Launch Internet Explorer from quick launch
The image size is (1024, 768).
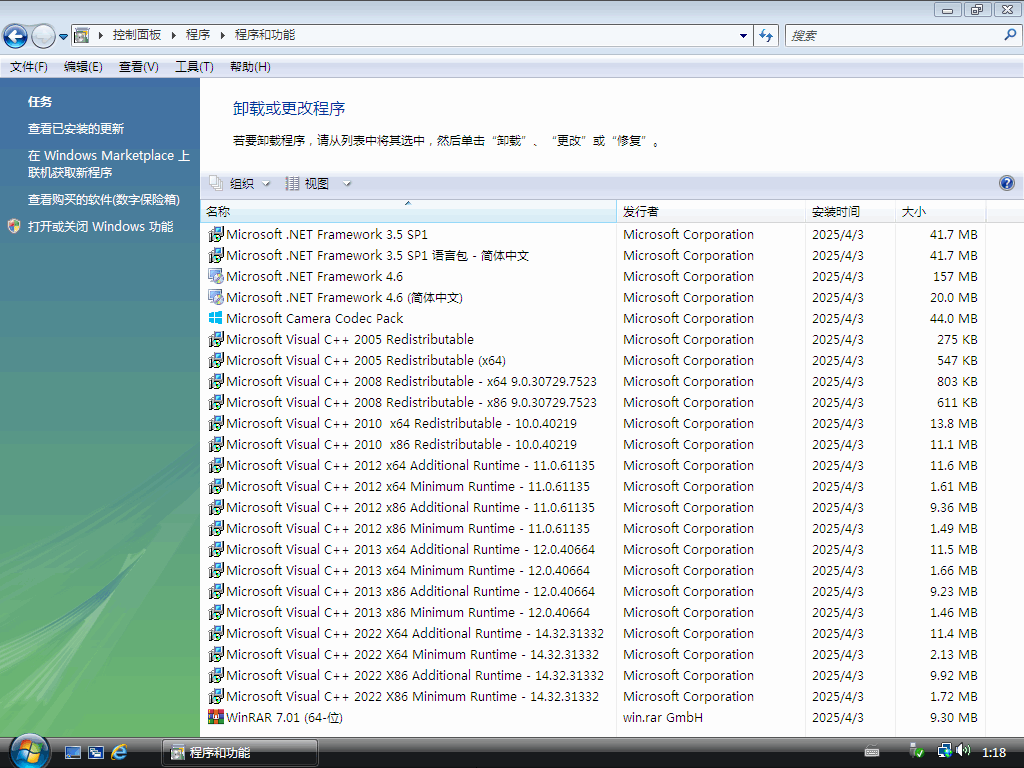click(x=119, y=752)
